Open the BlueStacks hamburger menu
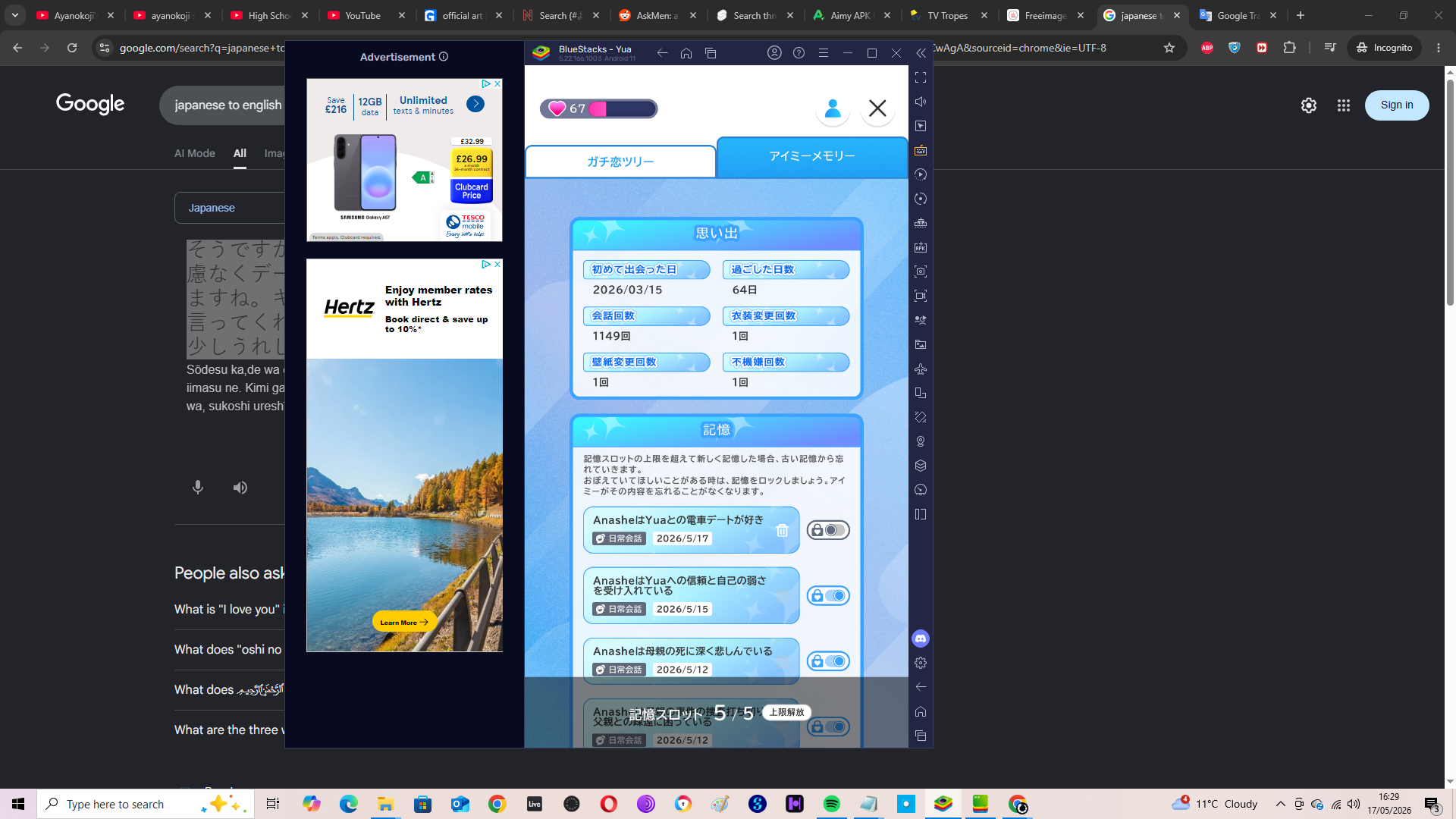This screenshot has height=819, width=1456. 823,53
